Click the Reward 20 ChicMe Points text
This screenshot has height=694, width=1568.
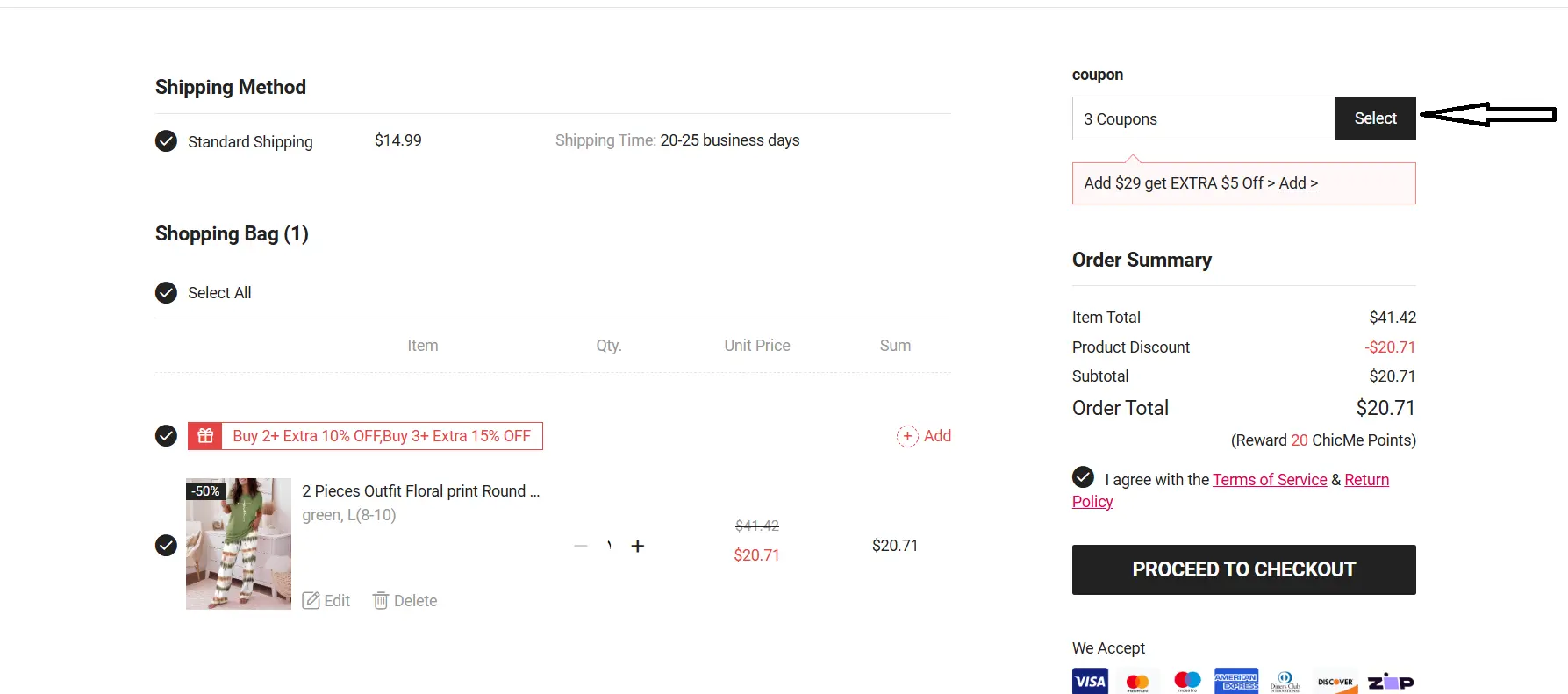coord(1323,440)
